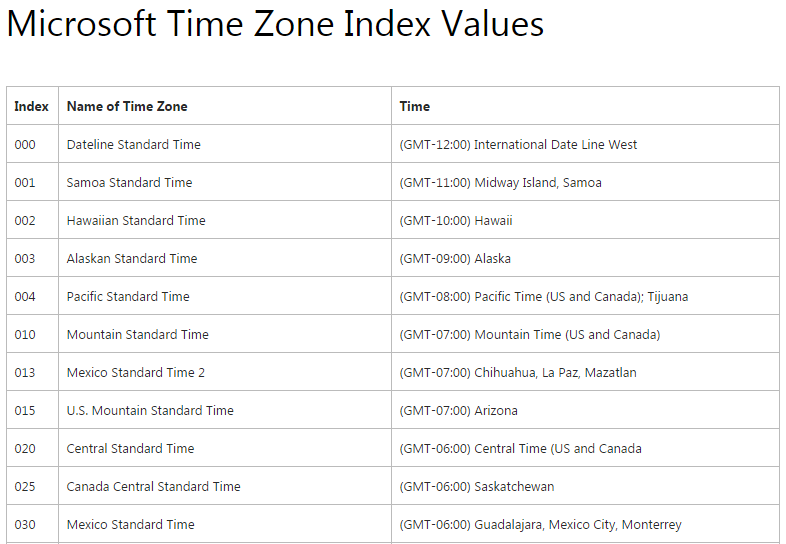
Task: Click the Mountain Standard Time name cell
Action: (138, 334)
